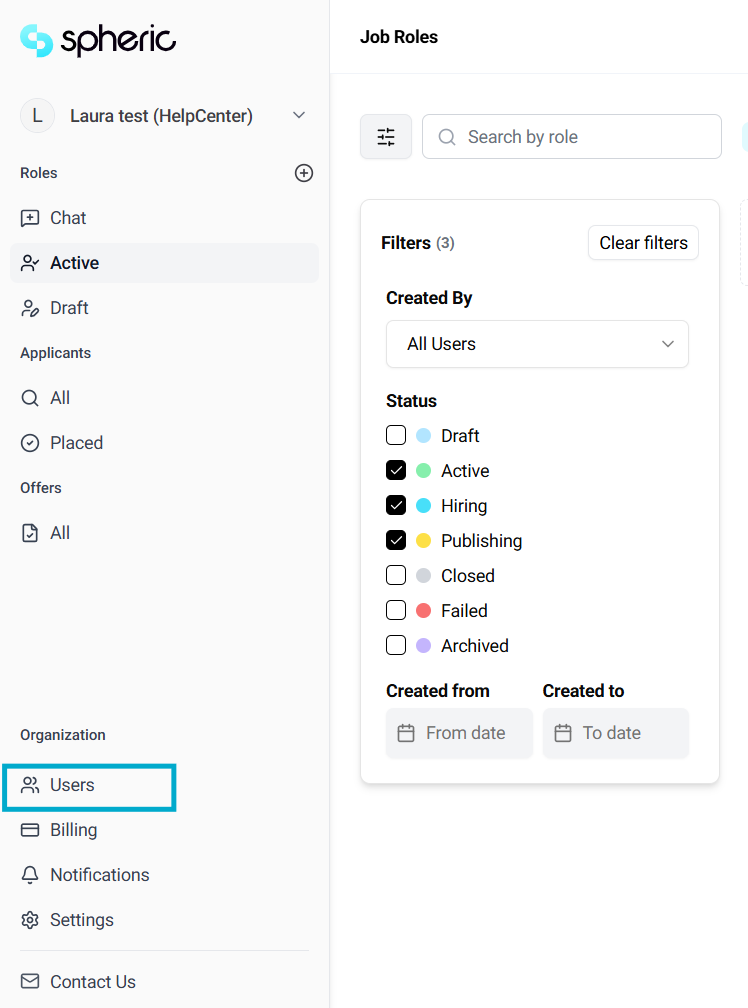Open Settings via the gear icon
The image size is (748, 1008).
(x=30, y=920)
